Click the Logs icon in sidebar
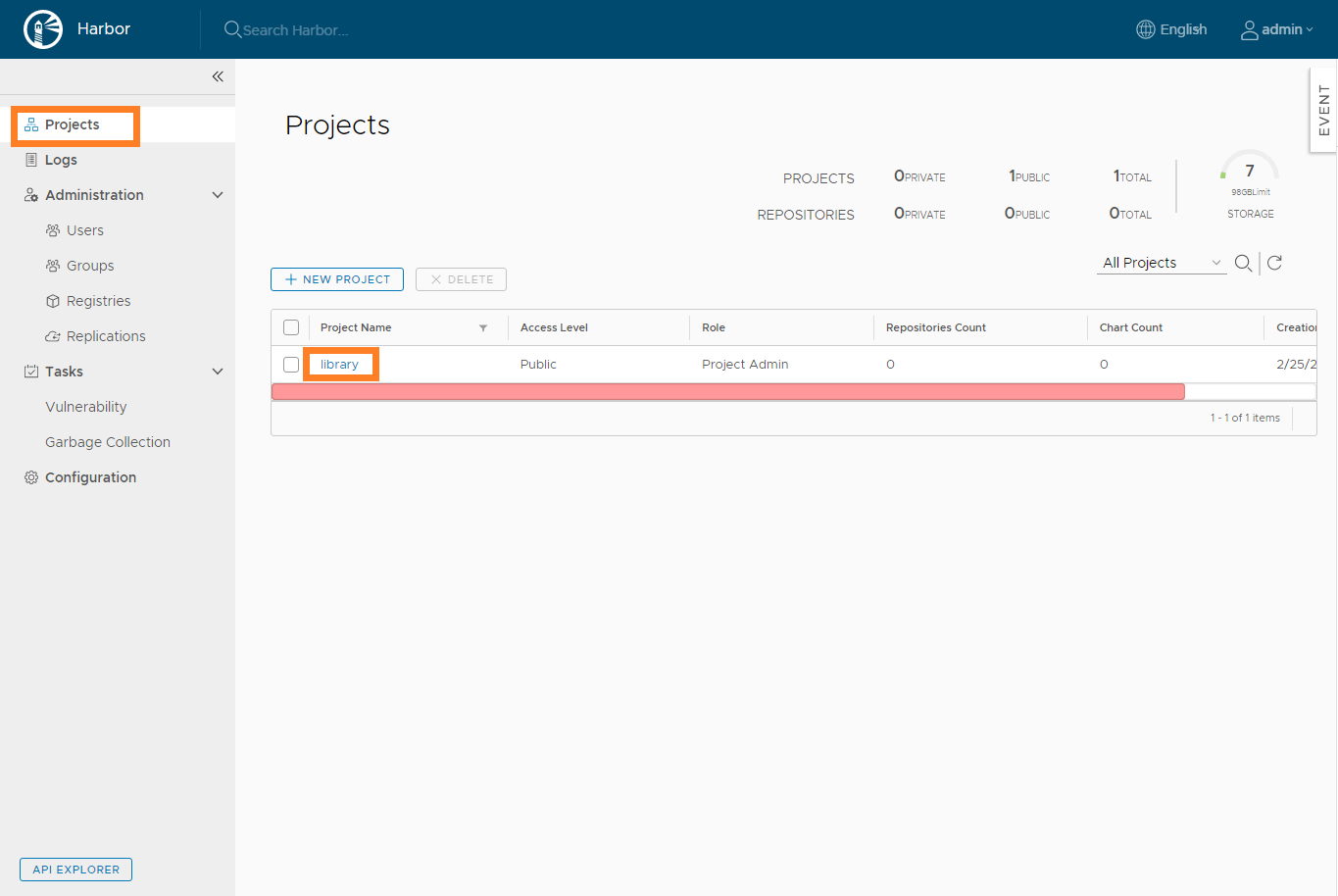 point(31,160)
